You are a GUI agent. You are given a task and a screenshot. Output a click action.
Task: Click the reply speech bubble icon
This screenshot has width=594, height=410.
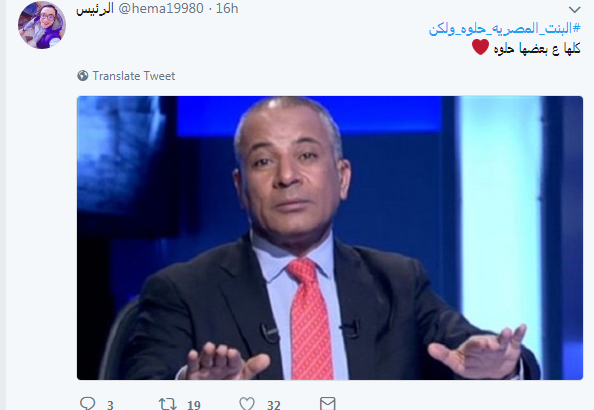[x=88, y=403]
